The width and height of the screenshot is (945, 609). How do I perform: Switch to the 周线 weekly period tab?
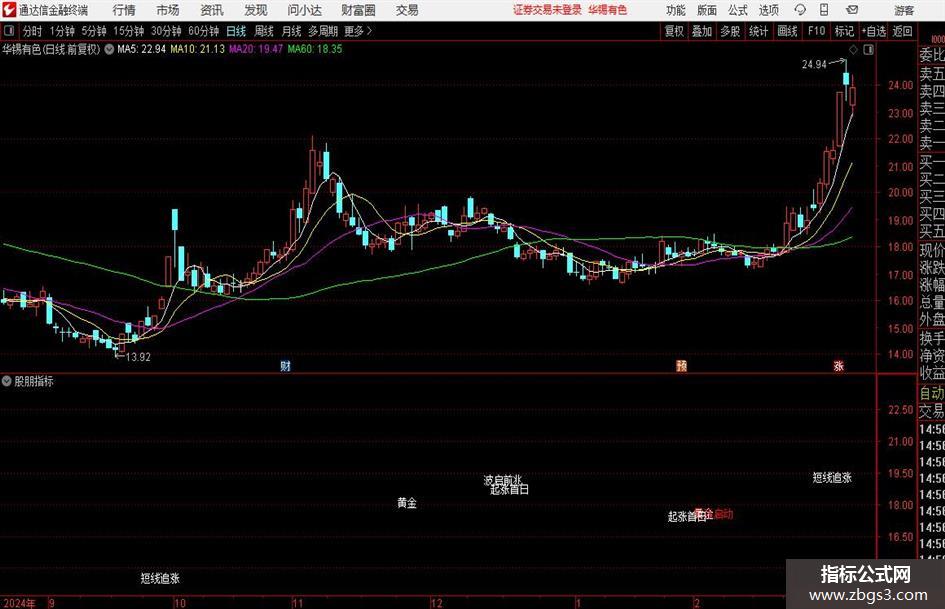pos(263,31)
